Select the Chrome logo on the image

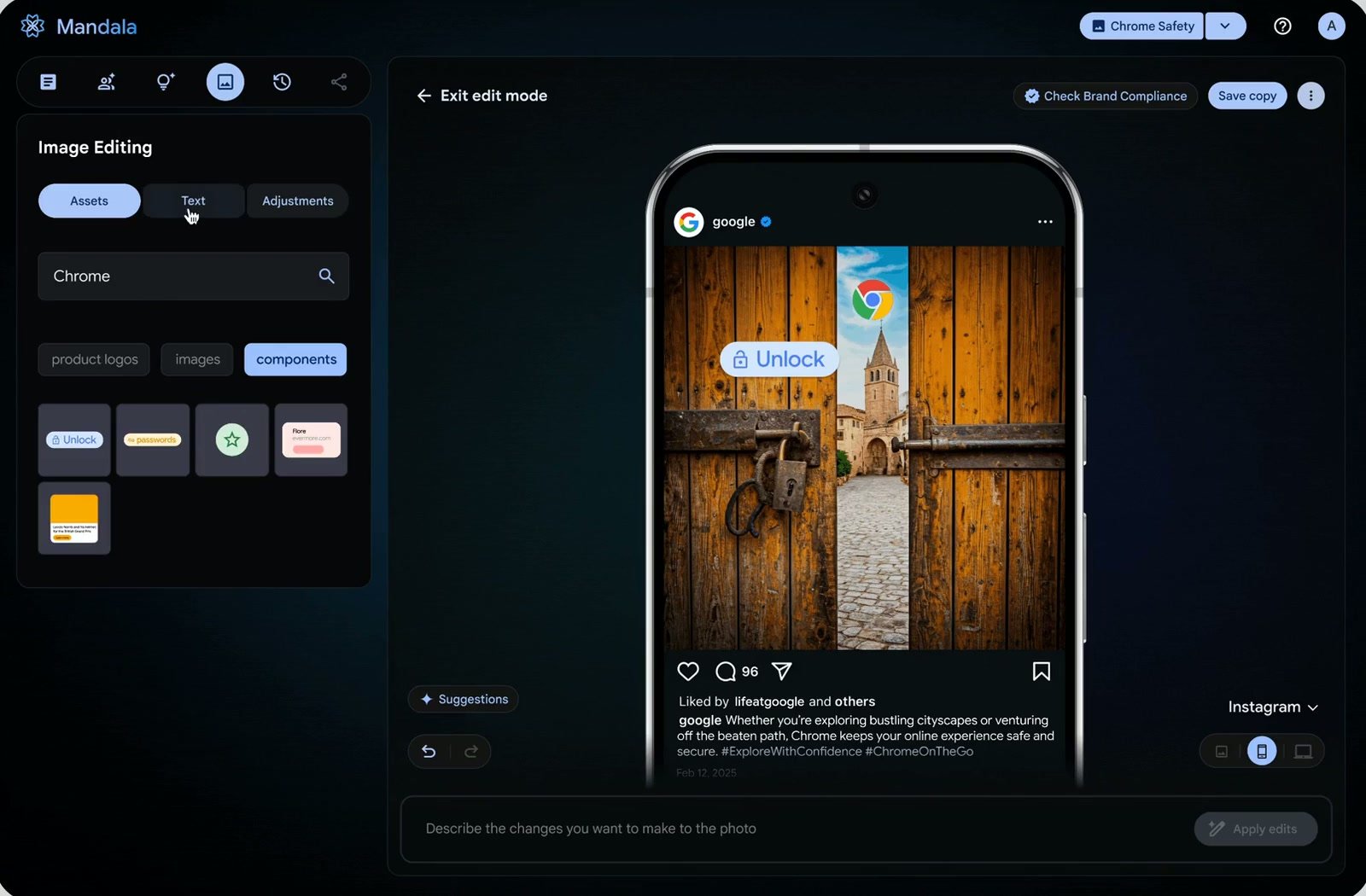pos(873,300)
